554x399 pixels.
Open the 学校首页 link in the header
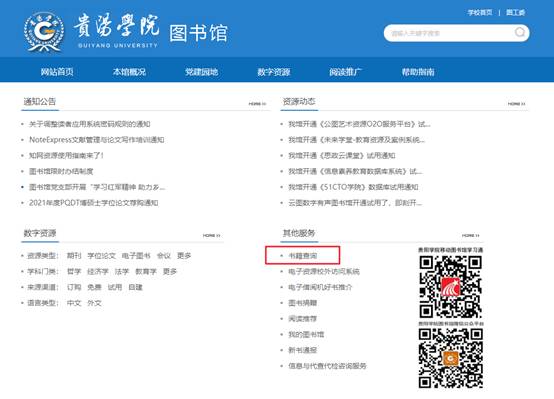[480, 13]
